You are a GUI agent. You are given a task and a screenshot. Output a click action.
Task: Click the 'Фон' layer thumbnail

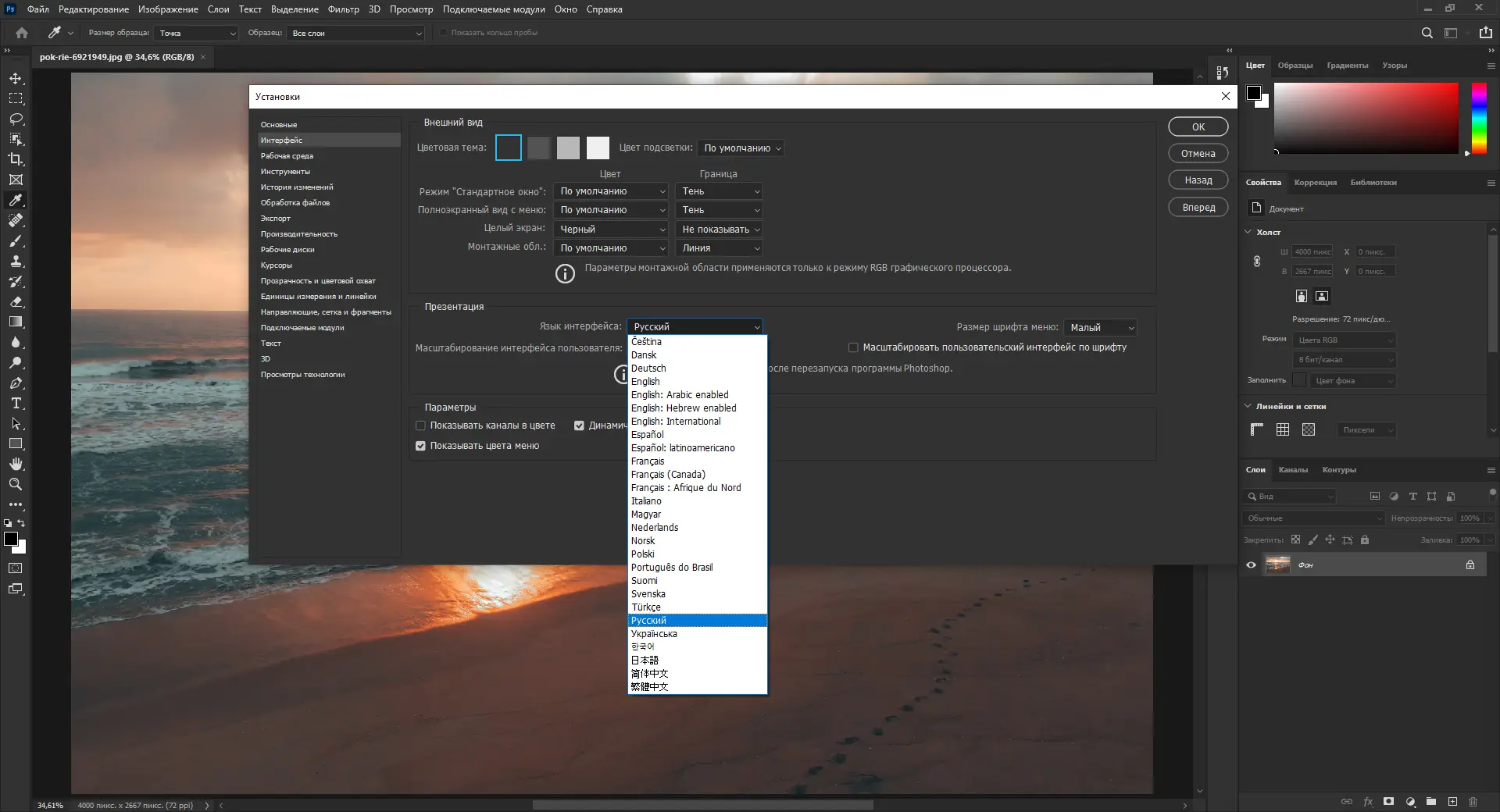(x=1277, y=564)
